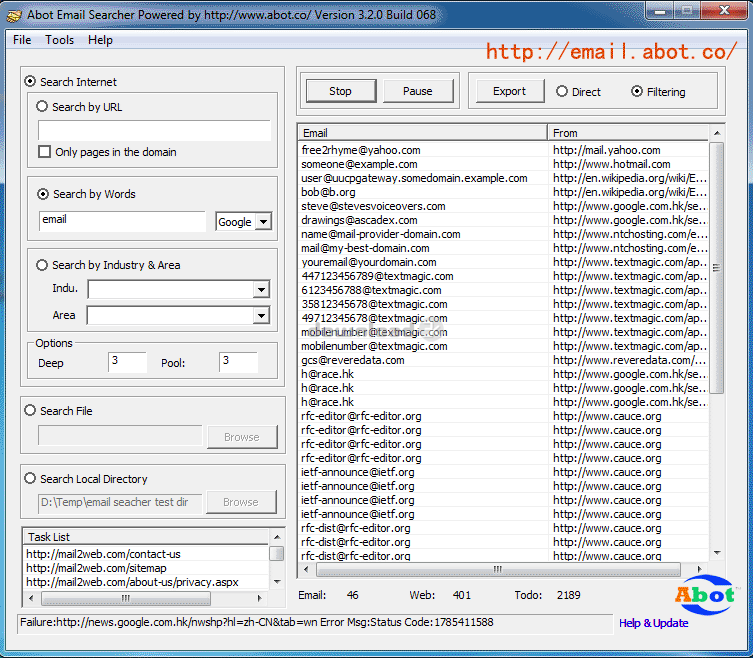Select the user@uucpgateway.somedomain.example.com row

click(x=503, y=178)
